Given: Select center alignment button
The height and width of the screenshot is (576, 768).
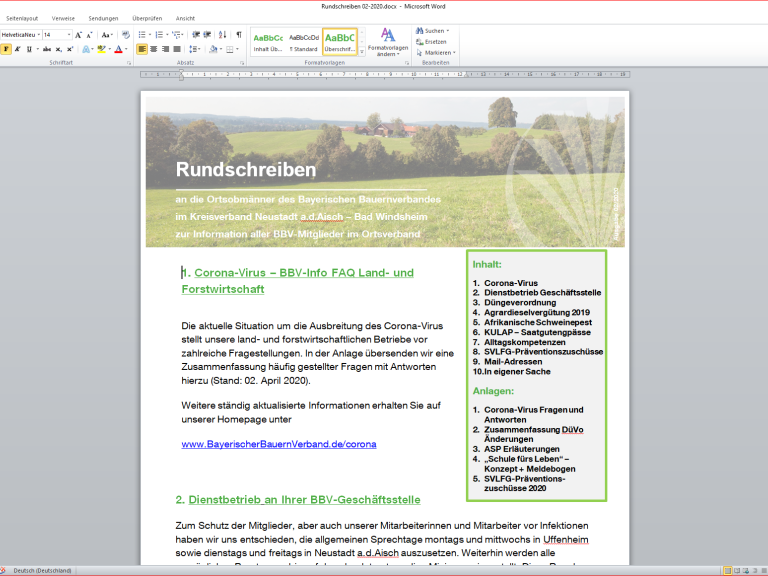Looking at the screenshot, I should [154, 49].
